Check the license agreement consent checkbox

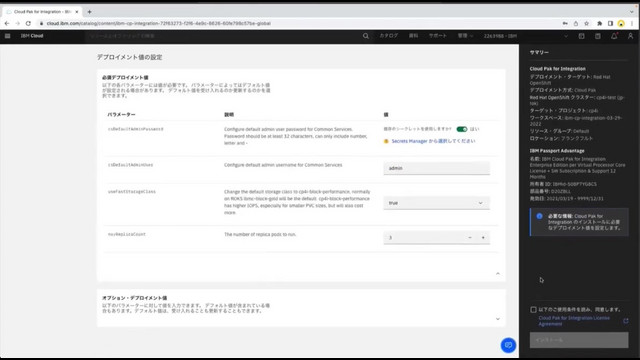coord(533,309)
